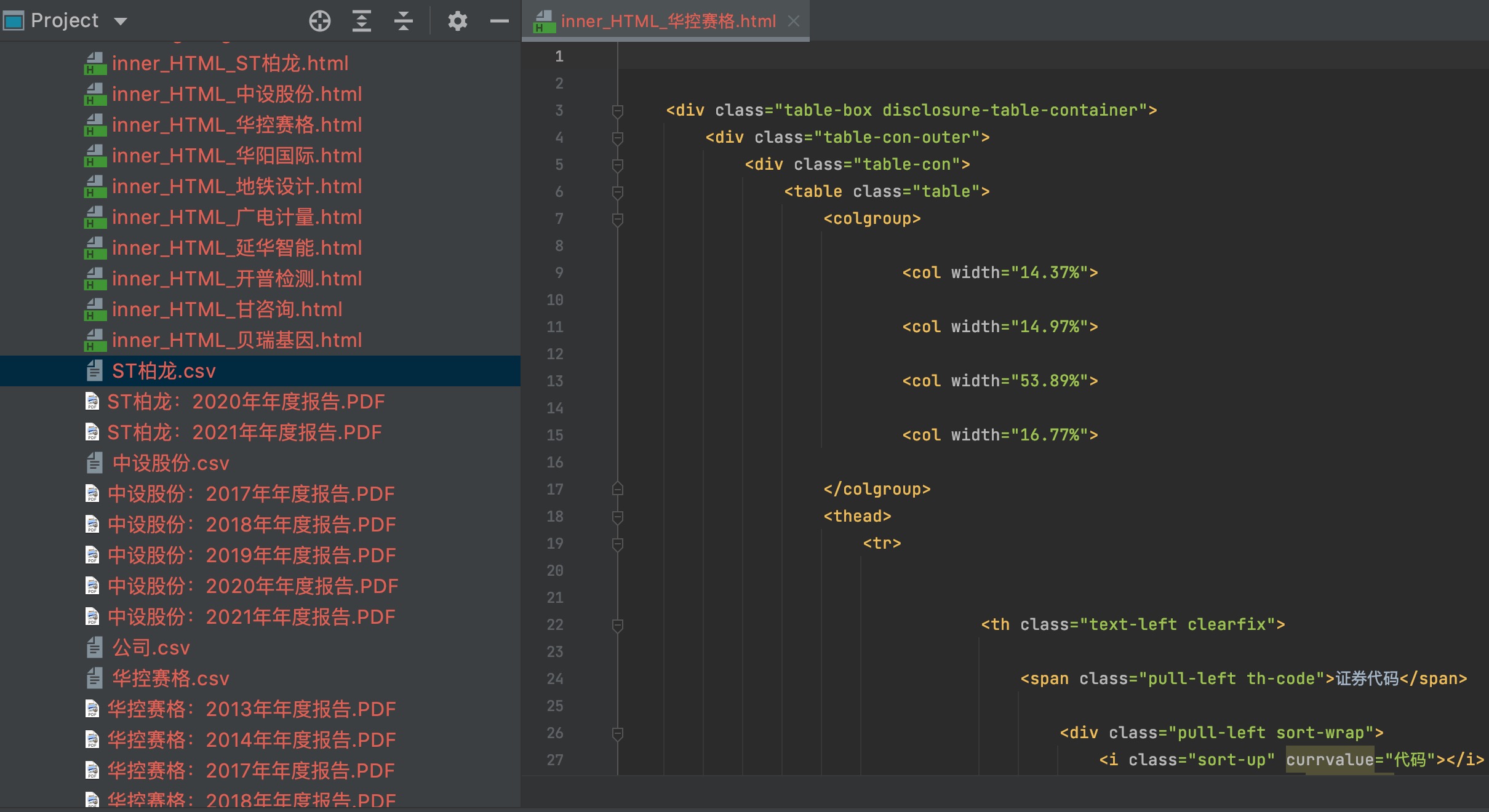This screenshot has width=1489, height=812.
Task: Click the <thead> tag on line 18
Action: 857,516
